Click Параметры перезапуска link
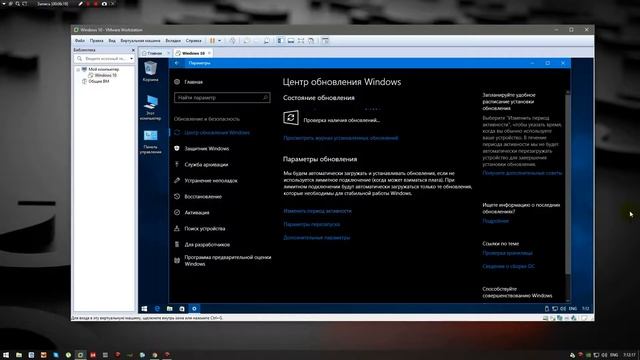 pyautogui.click(x=311, y=224)
